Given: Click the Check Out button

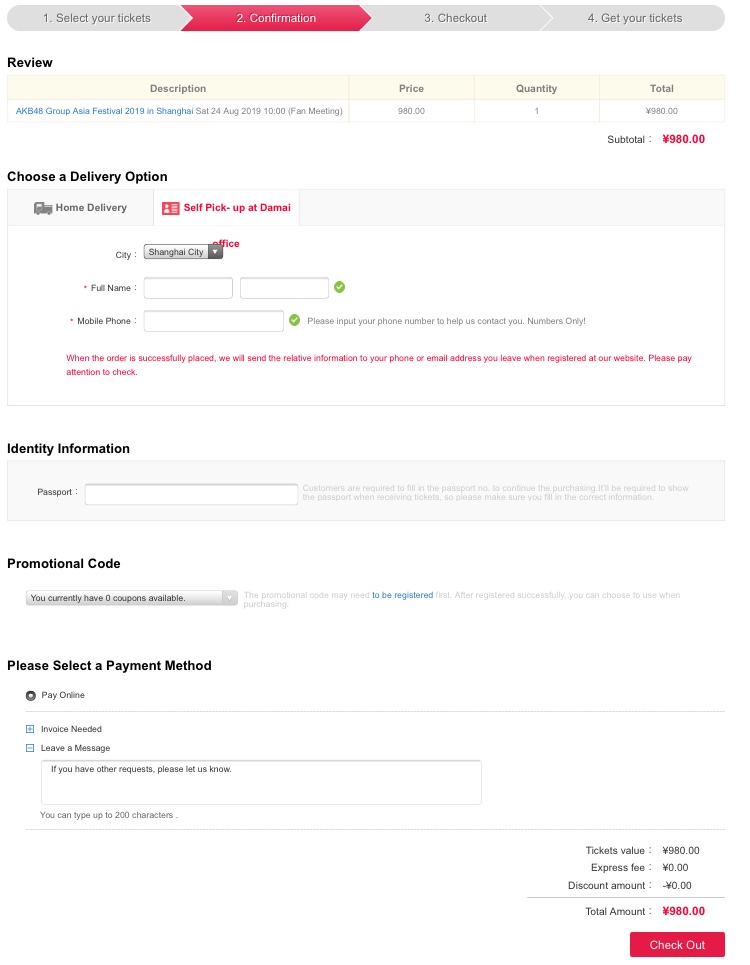Looking at the screenshot, I should [677, 945].
